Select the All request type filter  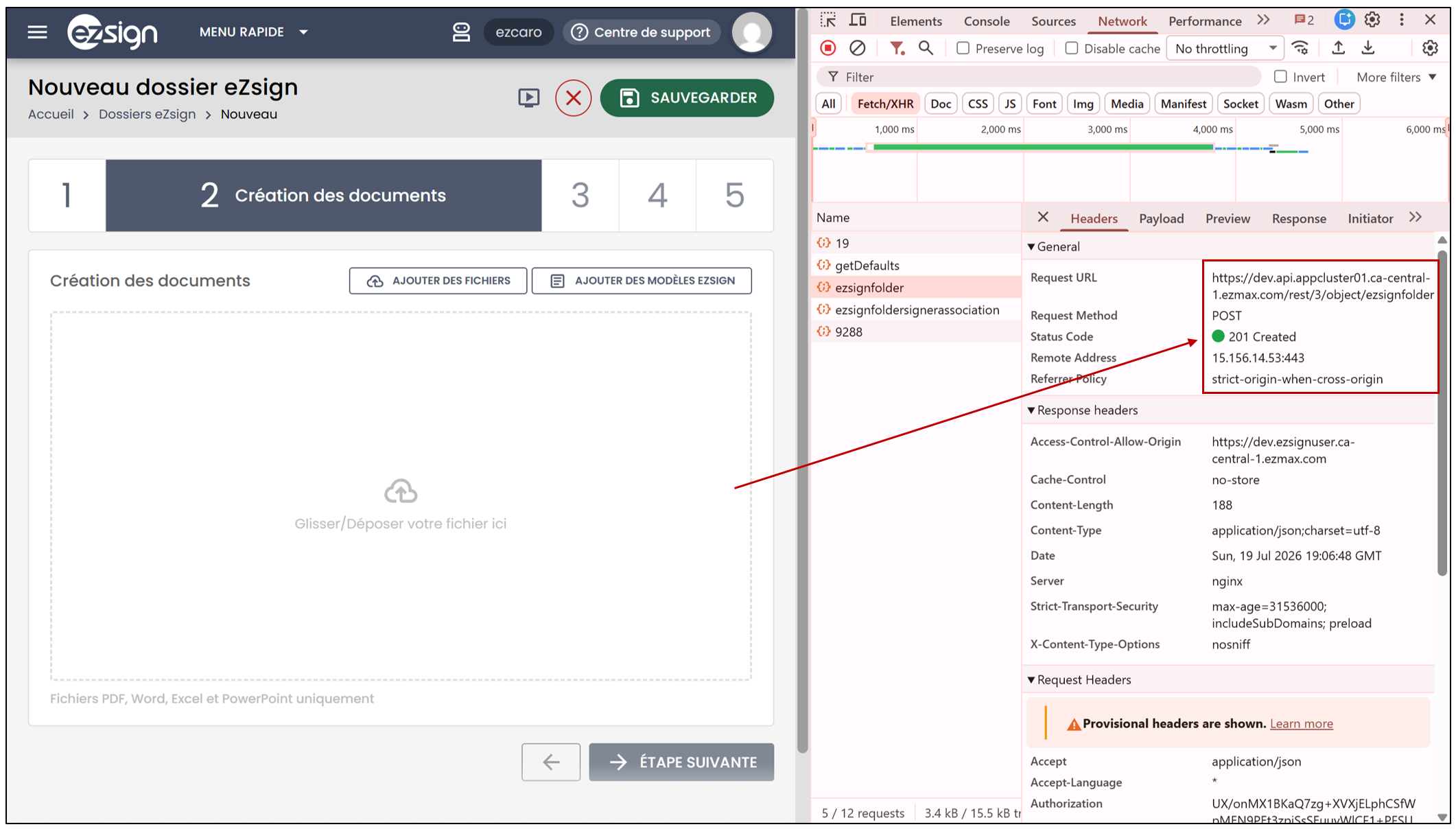(829, 104)
